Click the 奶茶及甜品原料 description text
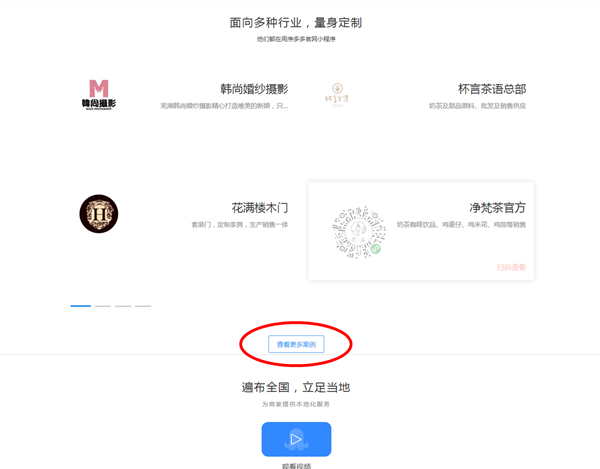The width and height of the screenshot is (600, 469). tap(478, 106)
